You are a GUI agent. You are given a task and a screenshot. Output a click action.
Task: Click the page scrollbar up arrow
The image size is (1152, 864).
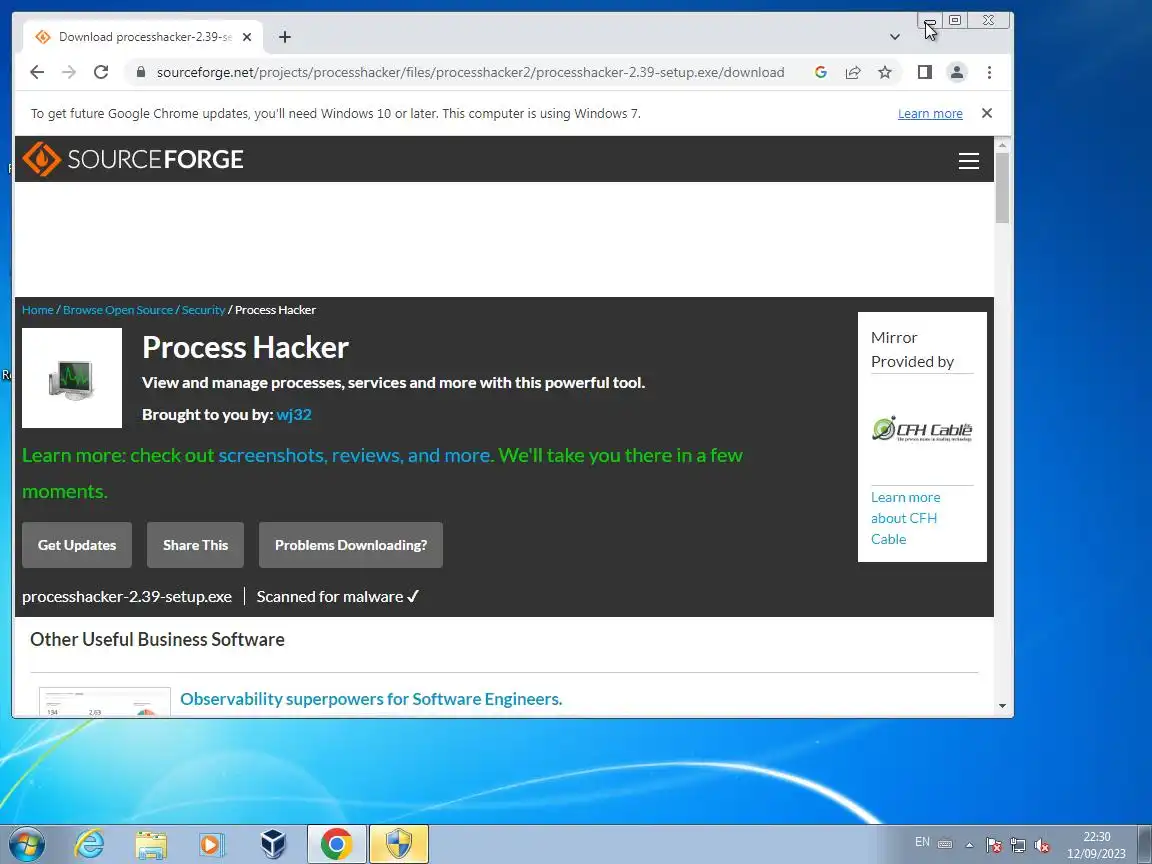pyautogui.click(x=1002, y=145)
